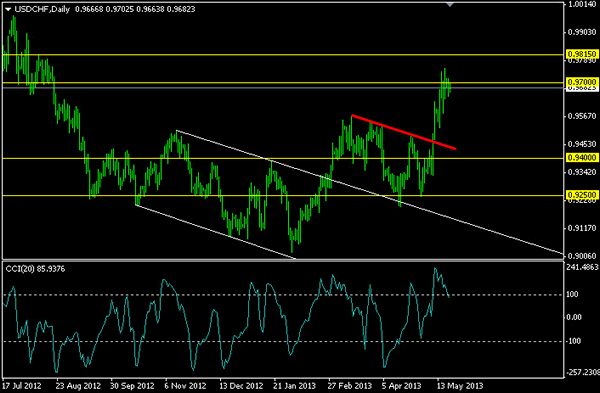600x393 pixels.
Task: Click the 13 May 2013 date label
Action: coord(461,385)
